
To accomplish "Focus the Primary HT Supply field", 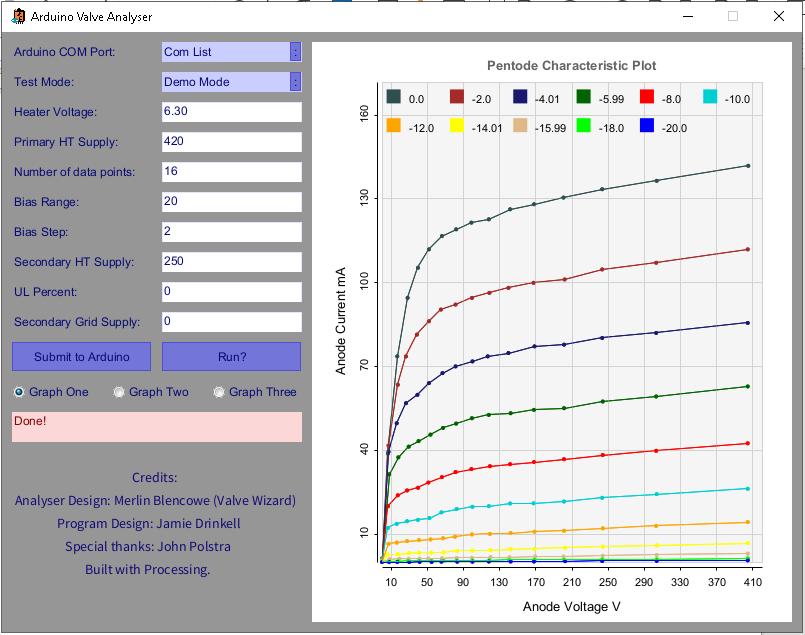I will [231, 142].
